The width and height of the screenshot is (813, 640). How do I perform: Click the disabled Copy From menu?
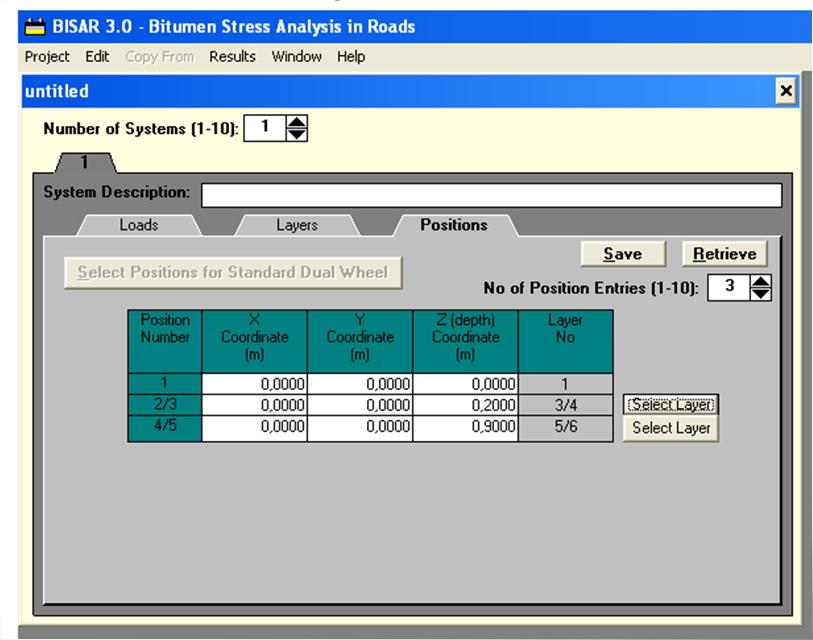pyautogui.click(x=159, y=57)
